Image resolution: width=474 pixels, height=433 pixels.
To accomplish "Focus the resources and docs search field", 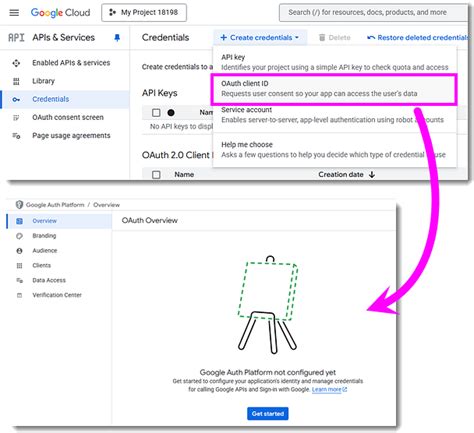I will coord(373,13).
